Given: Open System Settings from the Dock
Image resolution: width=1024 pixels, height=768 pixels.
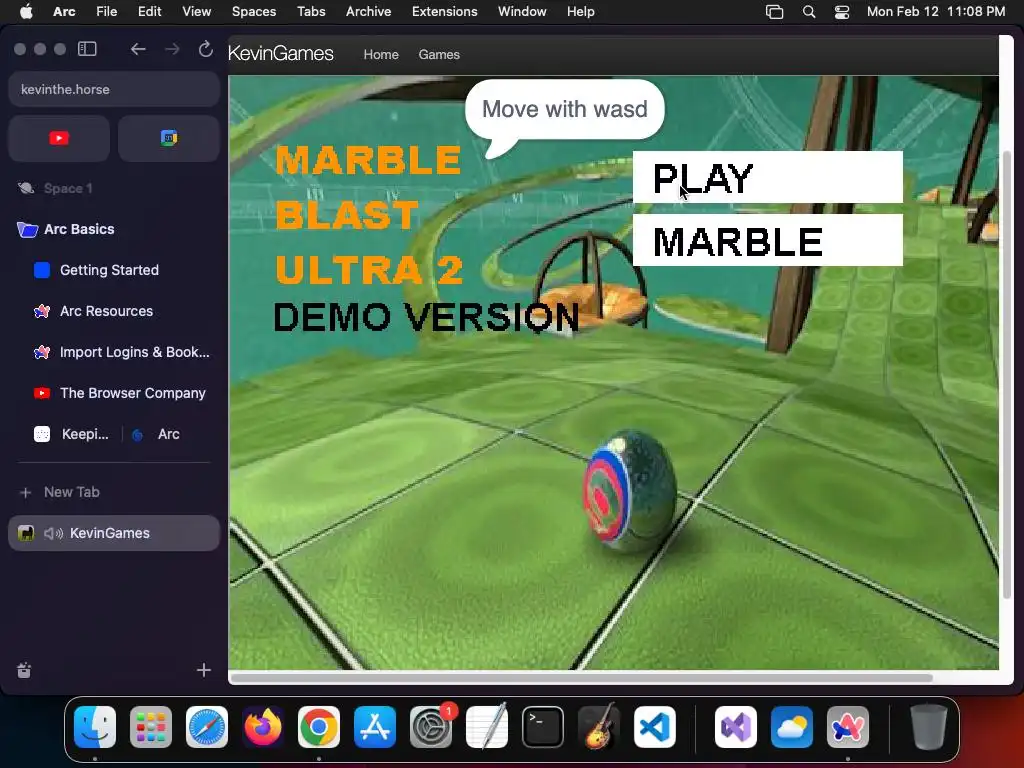Looking at the screenshot, I should [431, 727].
